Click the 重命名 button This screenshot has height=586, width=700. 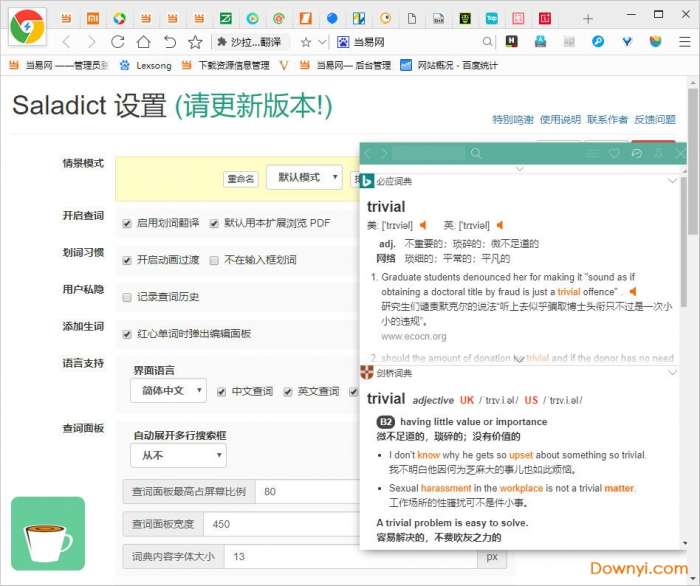coord(241,179)
